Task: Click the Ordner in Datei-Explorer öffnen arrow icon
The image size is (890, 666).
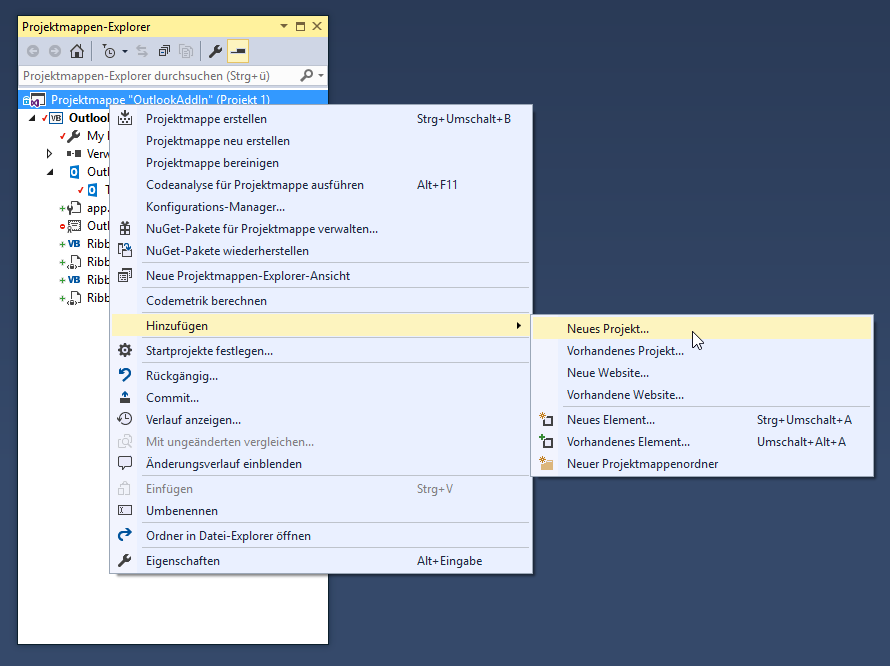Action: pyautogui.click(x=125, y=535)
